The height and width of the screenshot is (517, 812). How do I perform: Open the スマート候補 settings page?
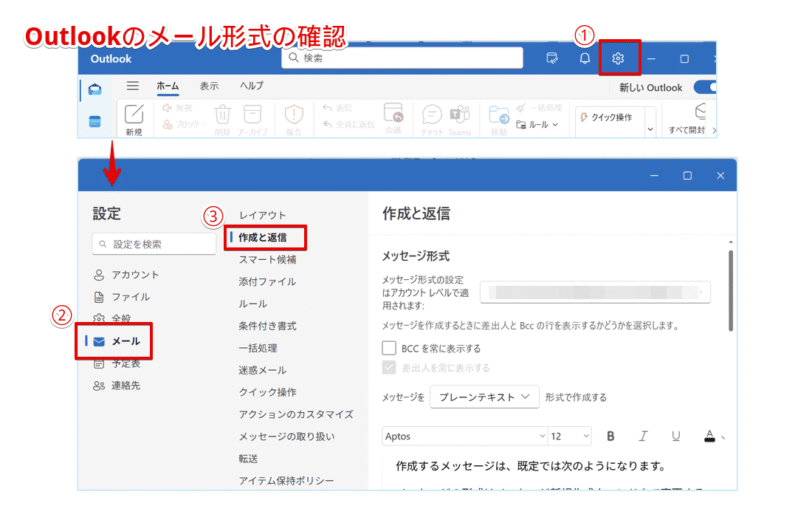(267, 260)
